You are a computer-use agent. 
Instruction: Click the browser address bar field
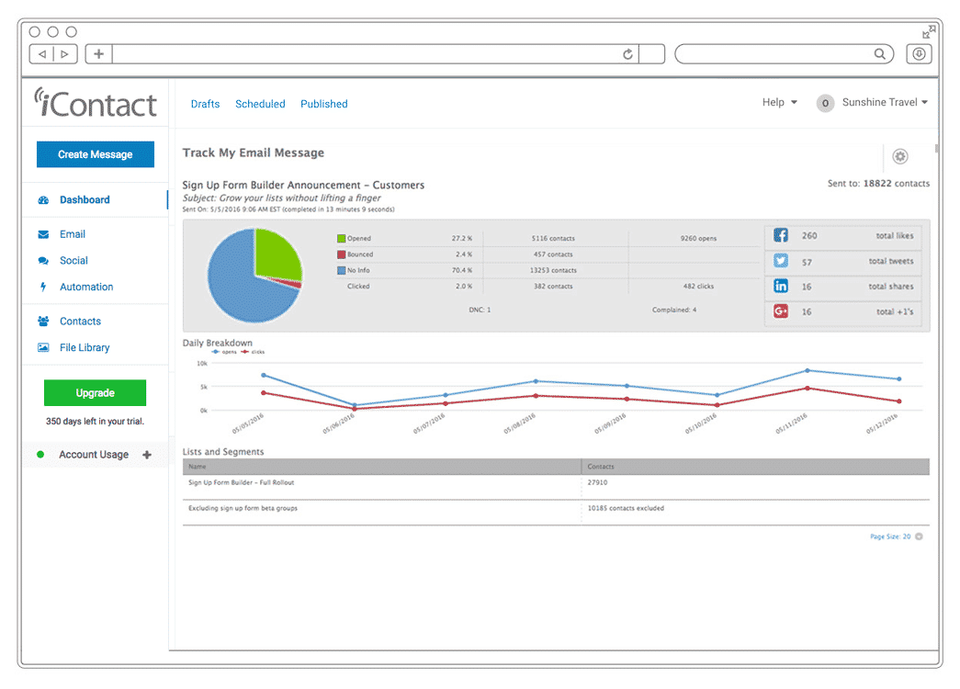(370, 54)
